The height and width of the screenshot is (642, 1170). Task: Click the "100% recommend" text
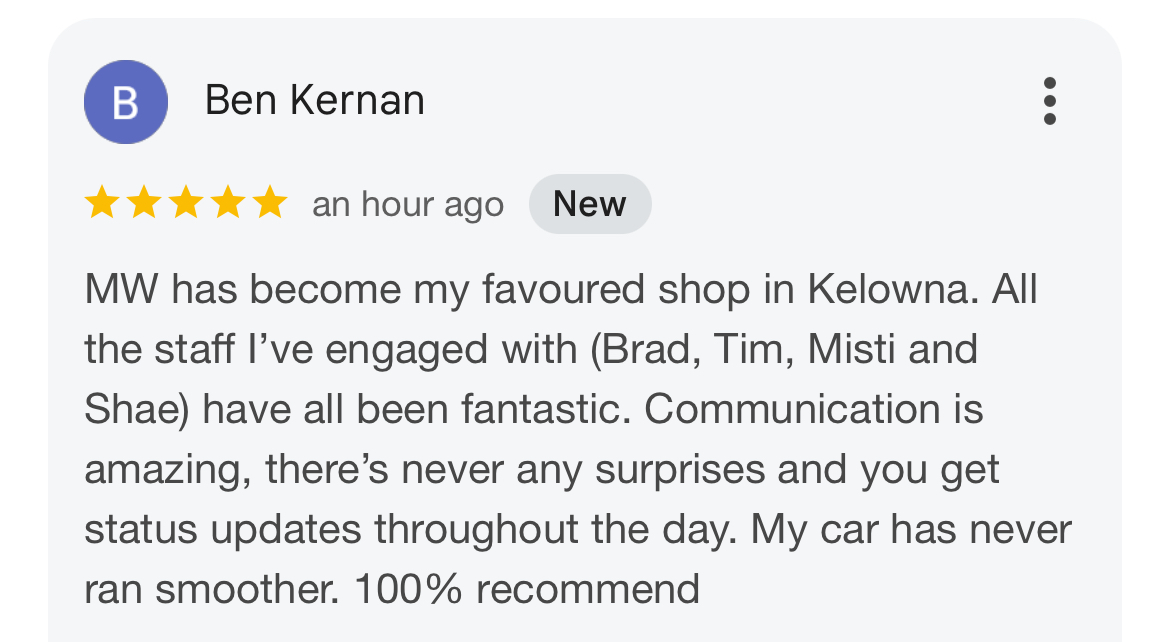(x=527, y=590)
